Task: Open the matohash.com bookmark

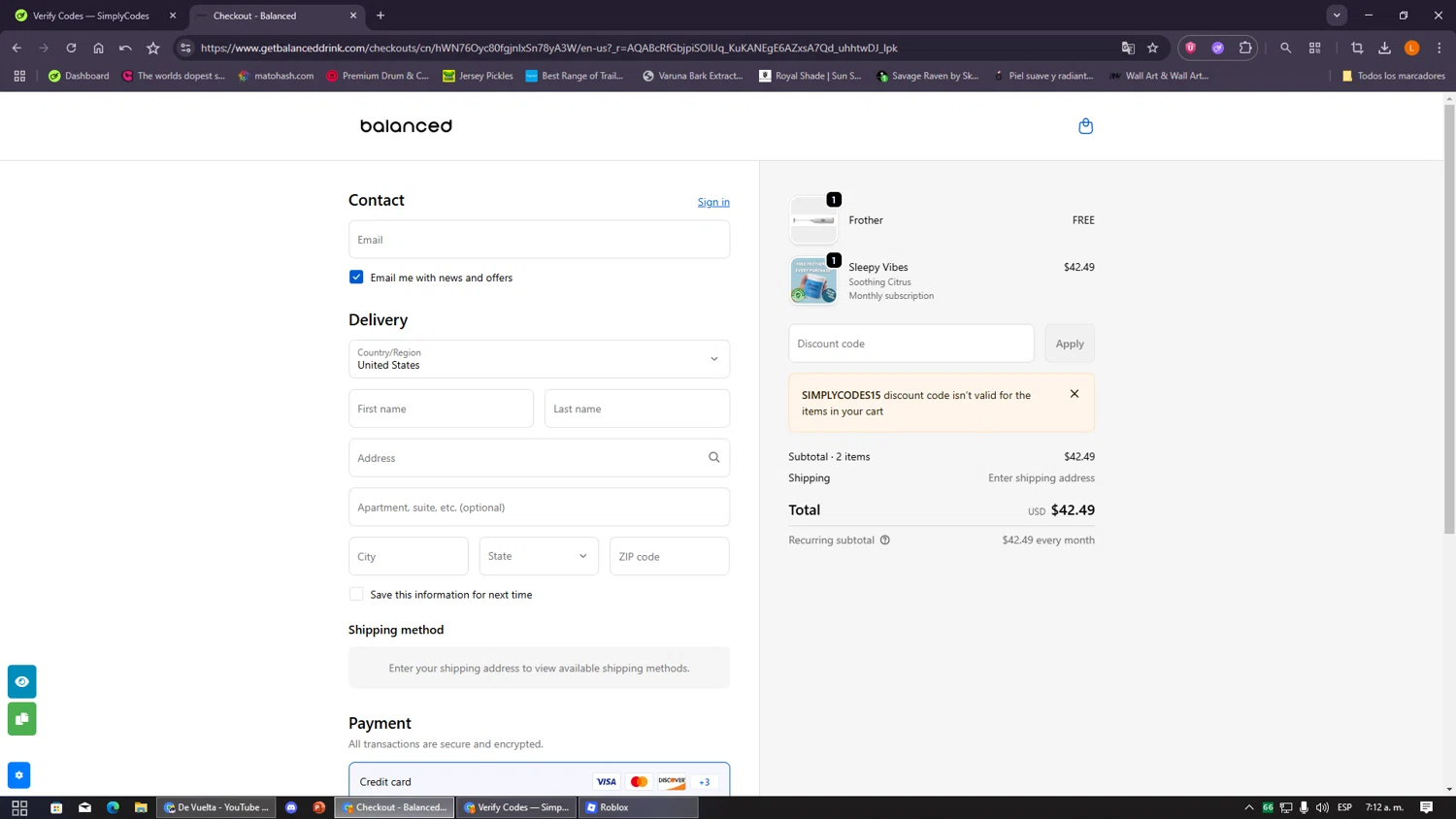Action: 276,76
